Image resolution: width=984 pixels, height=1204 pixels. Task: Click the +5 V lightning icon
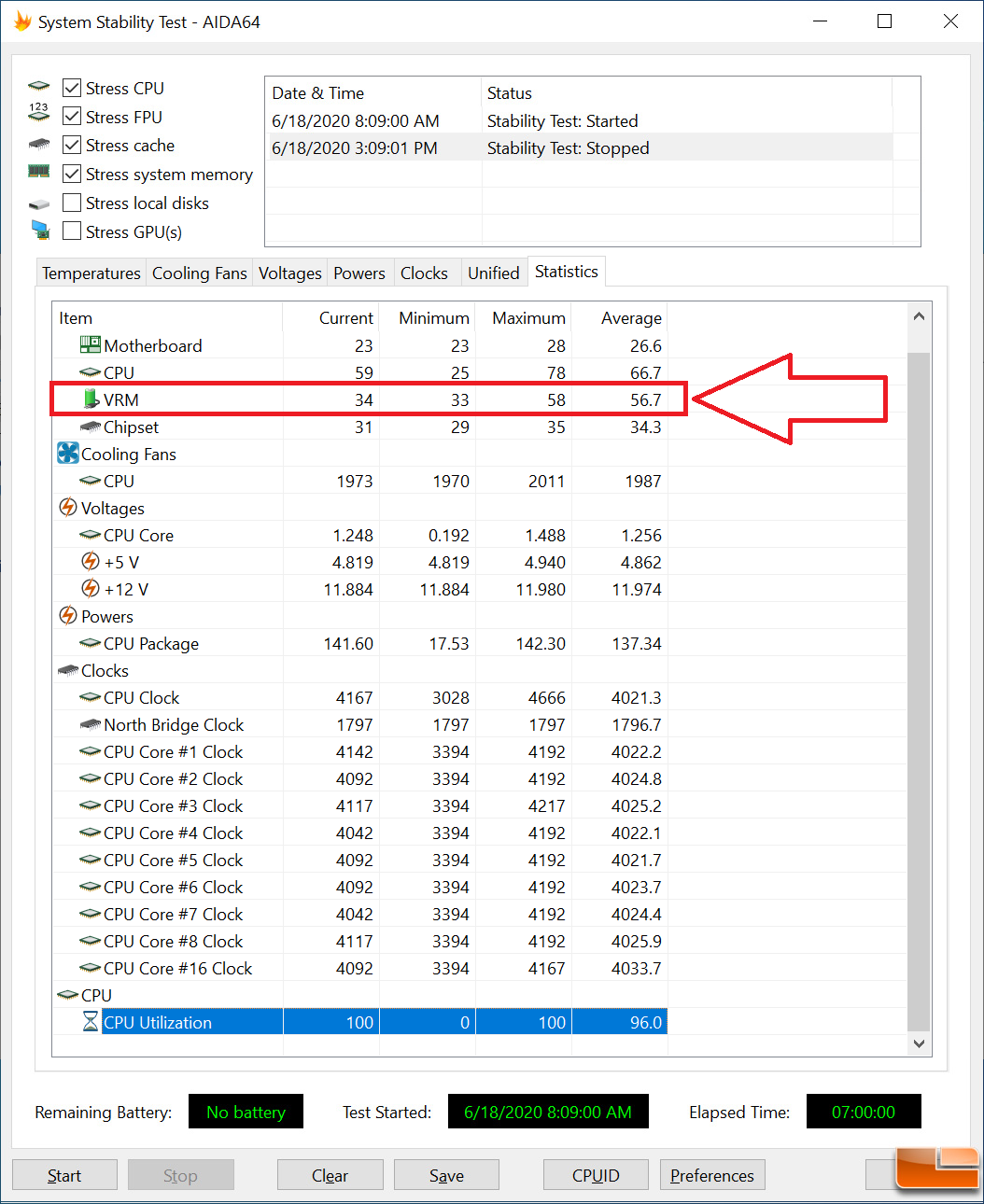point(91,561)
